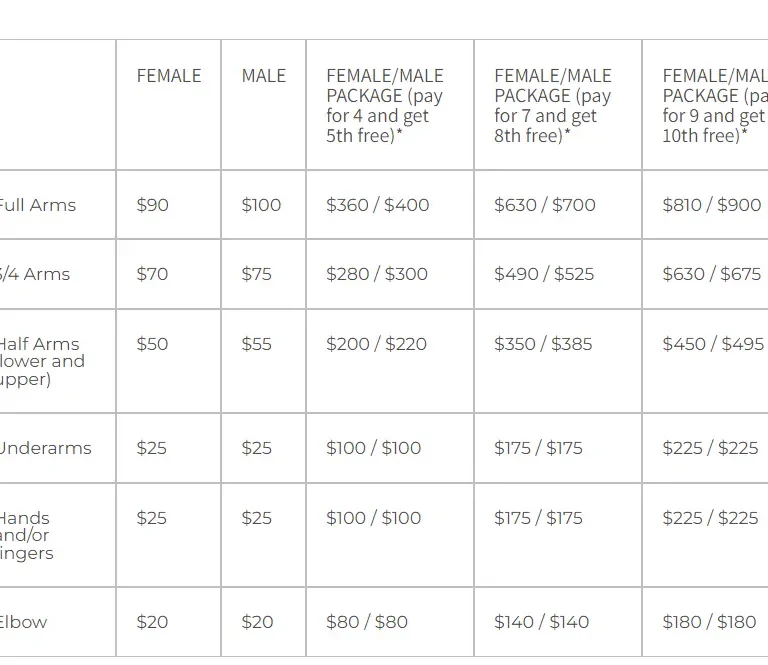Click the $280 / $300 package price

click(x=377, y=274)
